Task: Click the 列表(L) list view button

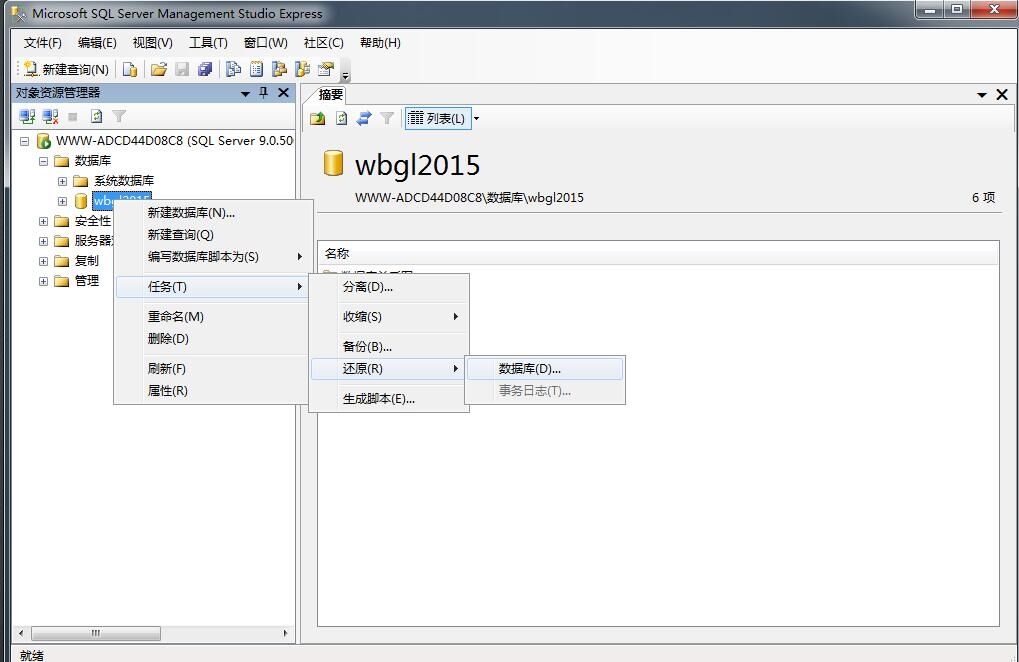Action: pyautogui.click(x=436, y=118)
